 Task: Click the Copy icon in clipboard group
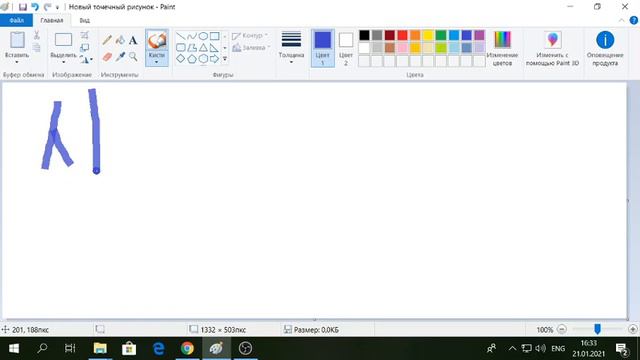coord(36,47)
